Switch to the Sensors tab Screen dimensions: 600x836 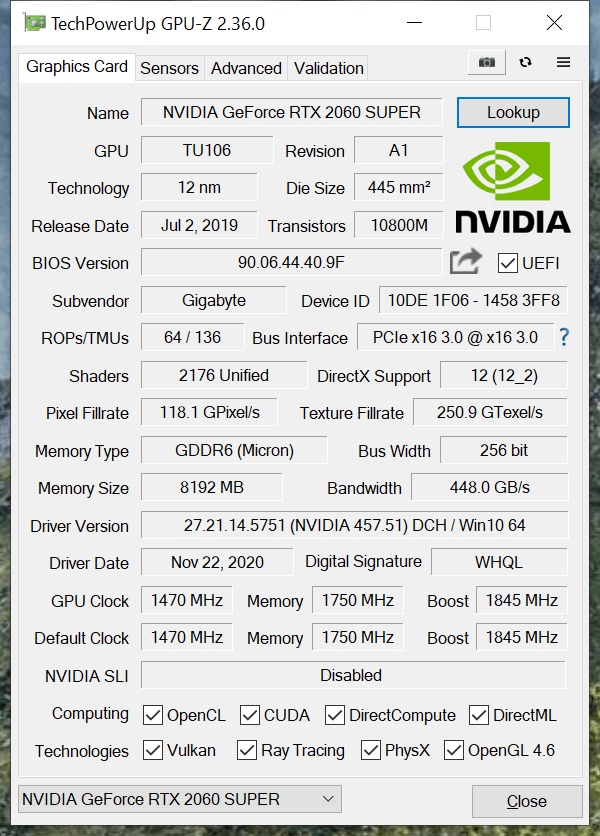pyautogui.click(x=169, y=68)
